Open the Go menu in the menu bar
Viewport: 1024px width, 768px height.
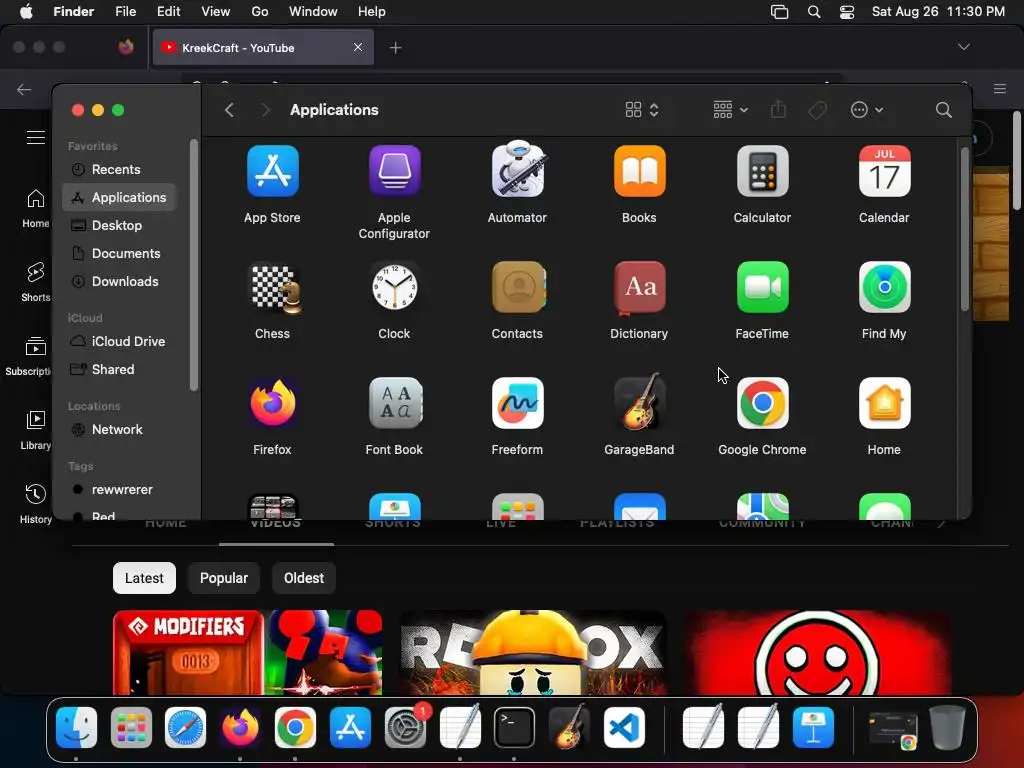[260, 12]
